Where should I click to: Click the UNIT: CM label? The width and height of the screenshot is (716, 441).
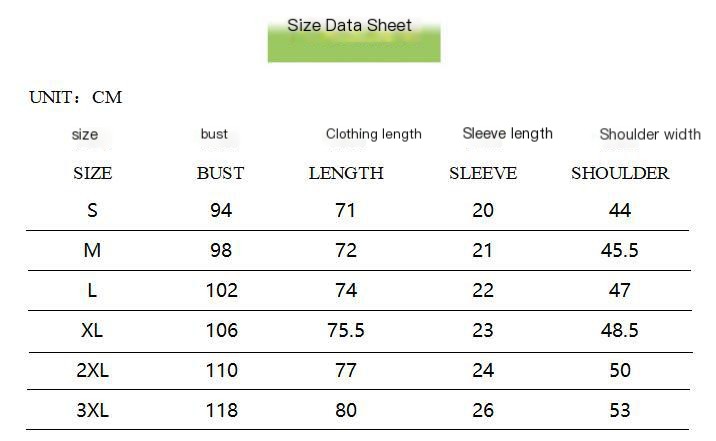point(76,98)
